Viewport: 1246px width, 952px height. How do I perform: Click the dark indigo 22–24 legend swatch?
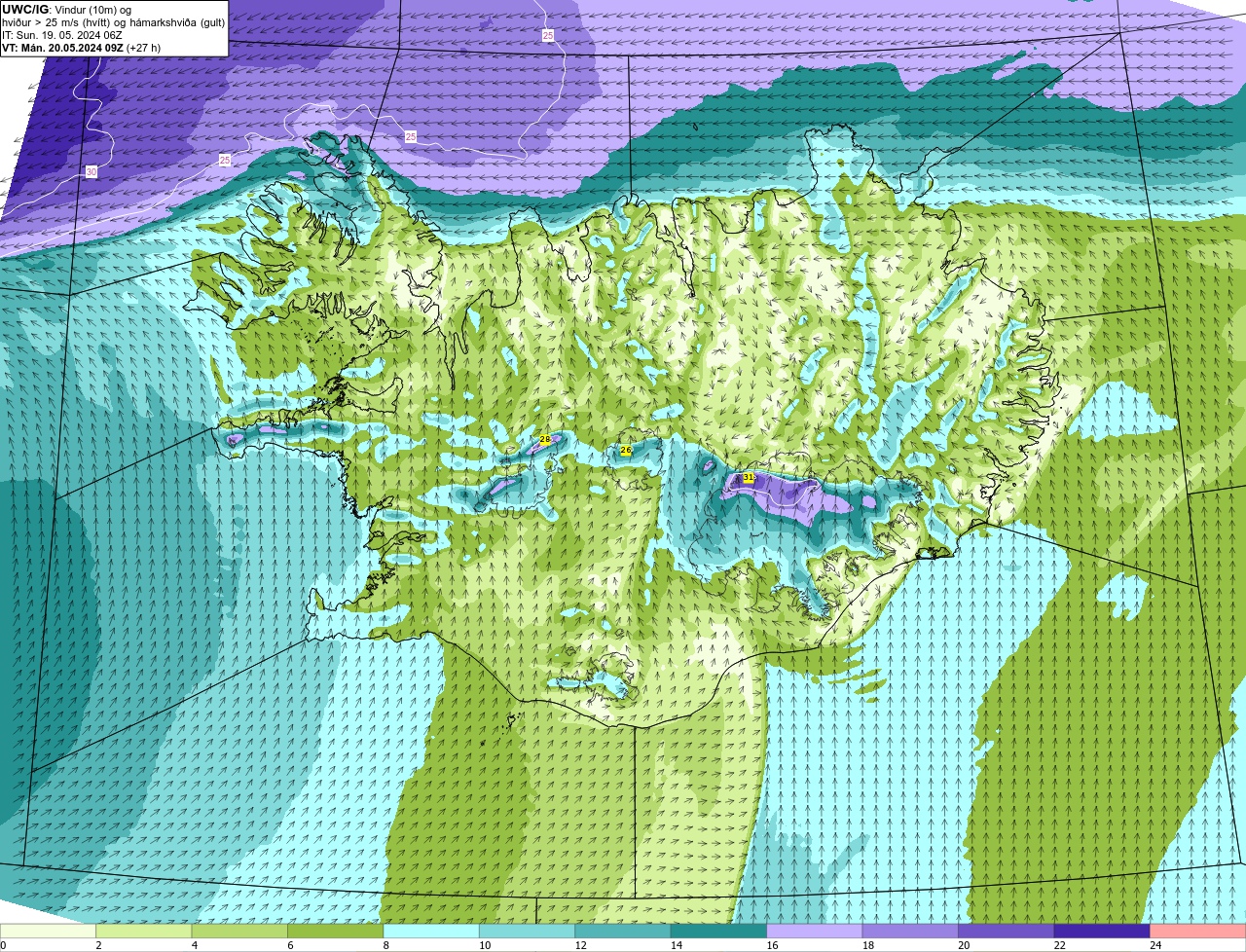point(1102,931)
